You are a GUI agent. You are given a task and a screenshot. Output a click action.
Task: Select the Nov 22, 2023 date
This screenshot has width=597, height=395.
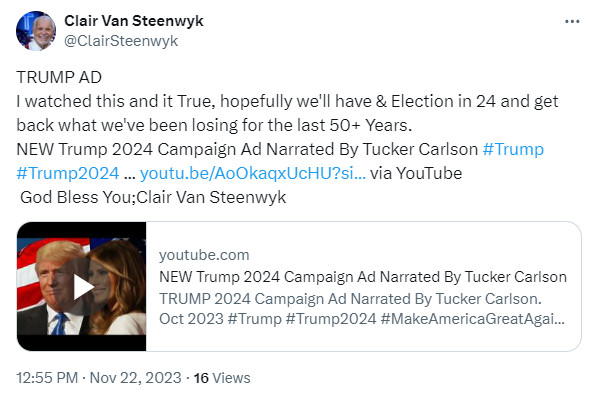click(x=136, y=378)
